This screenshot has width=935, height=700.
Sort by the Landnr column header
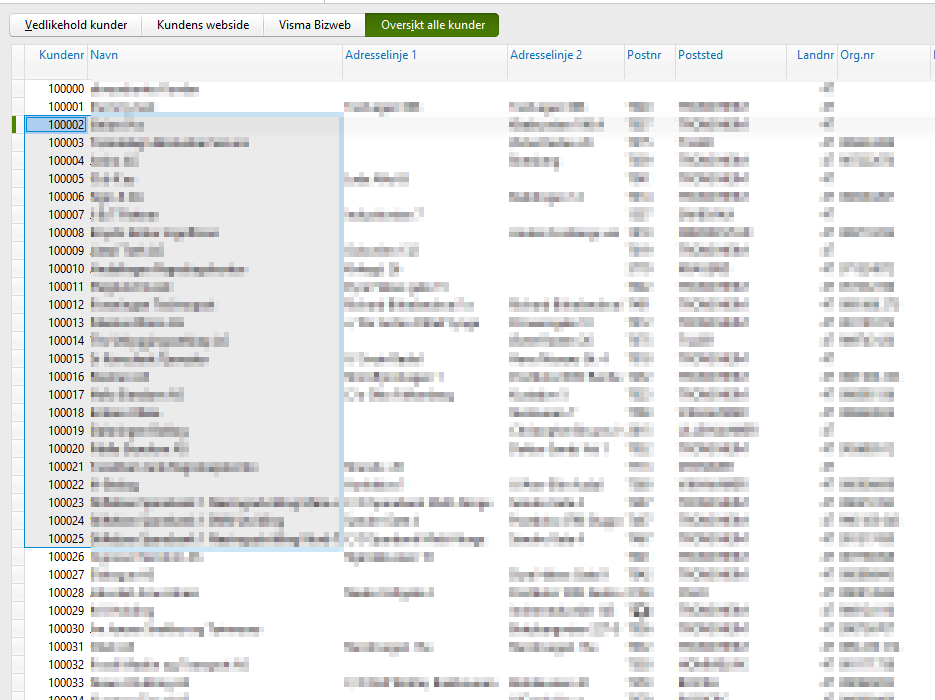pyautogui.click(x=815, y=55)
